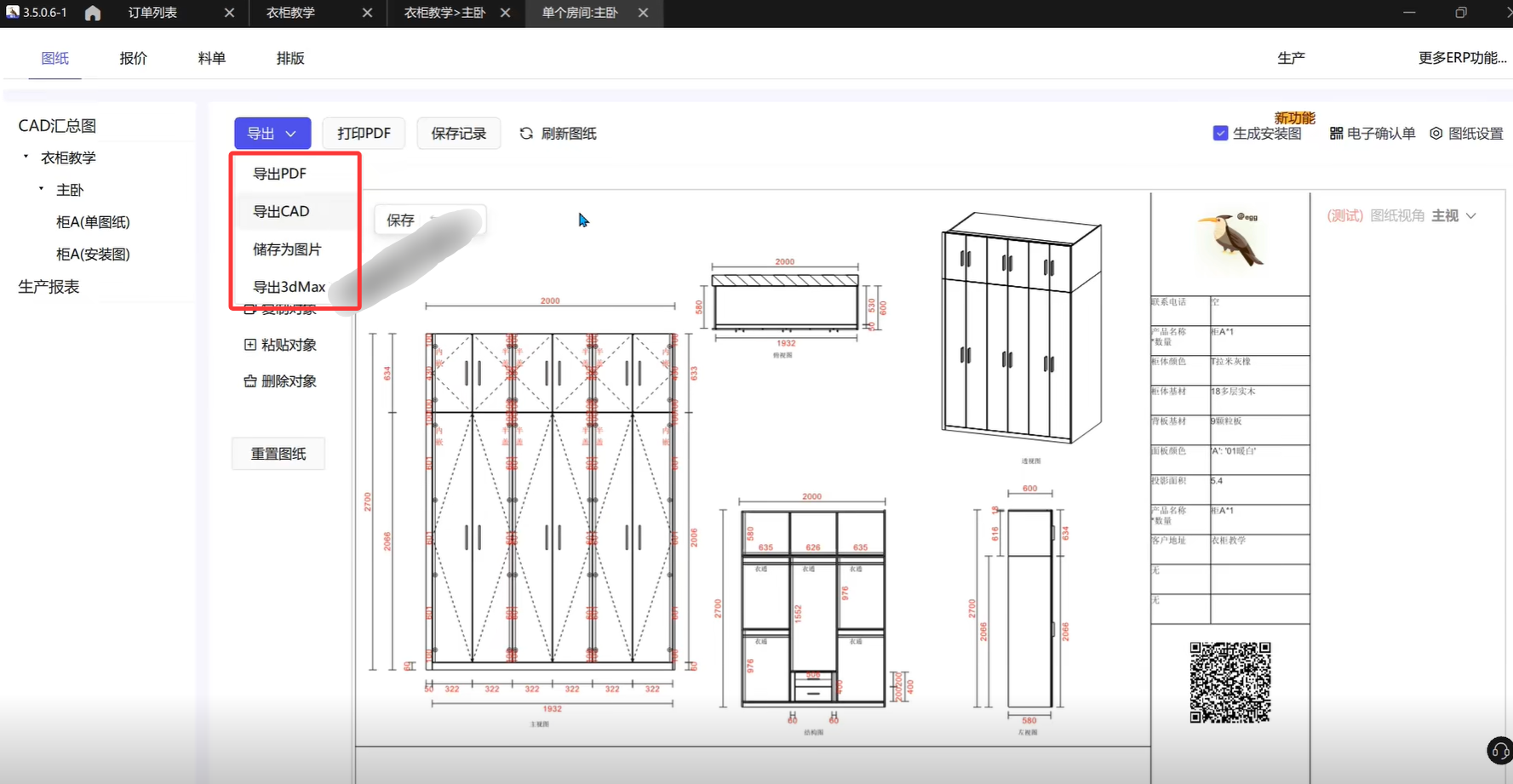
Task: Click the 保存 button above drawing
Action: (400, 220)
